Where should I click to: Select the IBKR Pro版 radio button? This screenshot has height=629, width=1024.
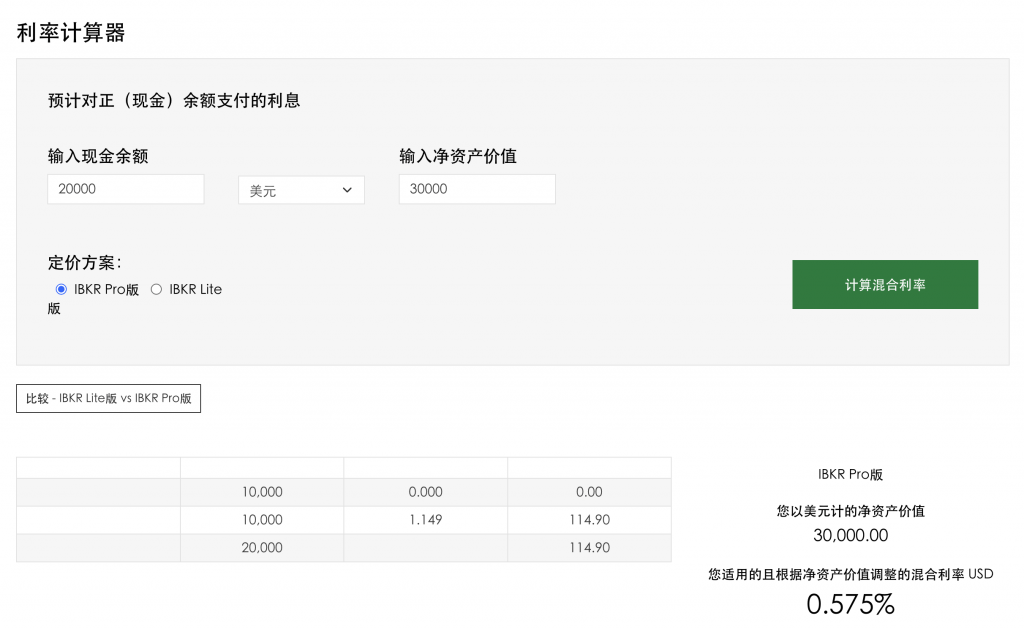click(61, 289)
